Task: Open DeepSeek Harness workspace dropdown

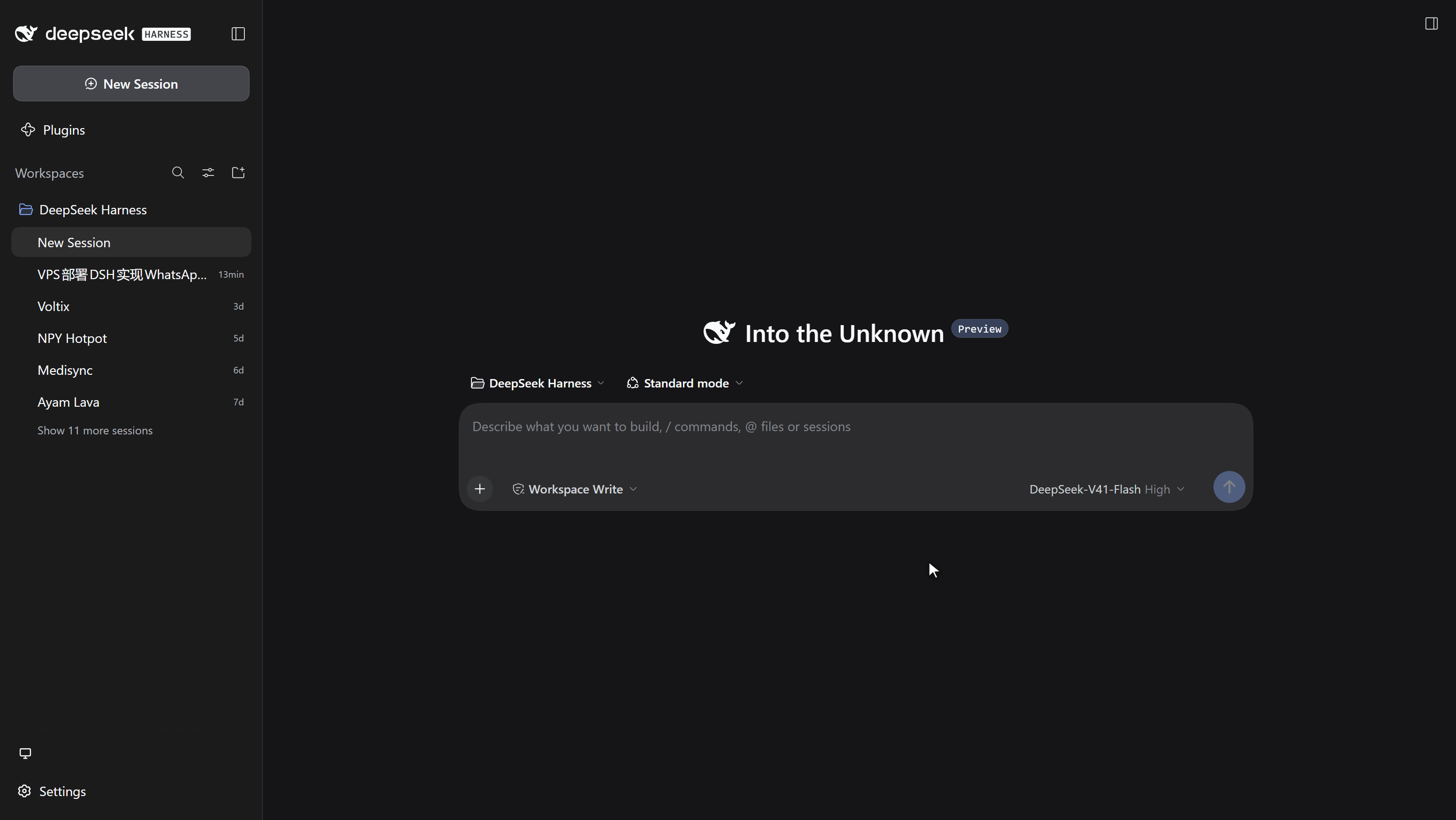Action: coord(538,383)
